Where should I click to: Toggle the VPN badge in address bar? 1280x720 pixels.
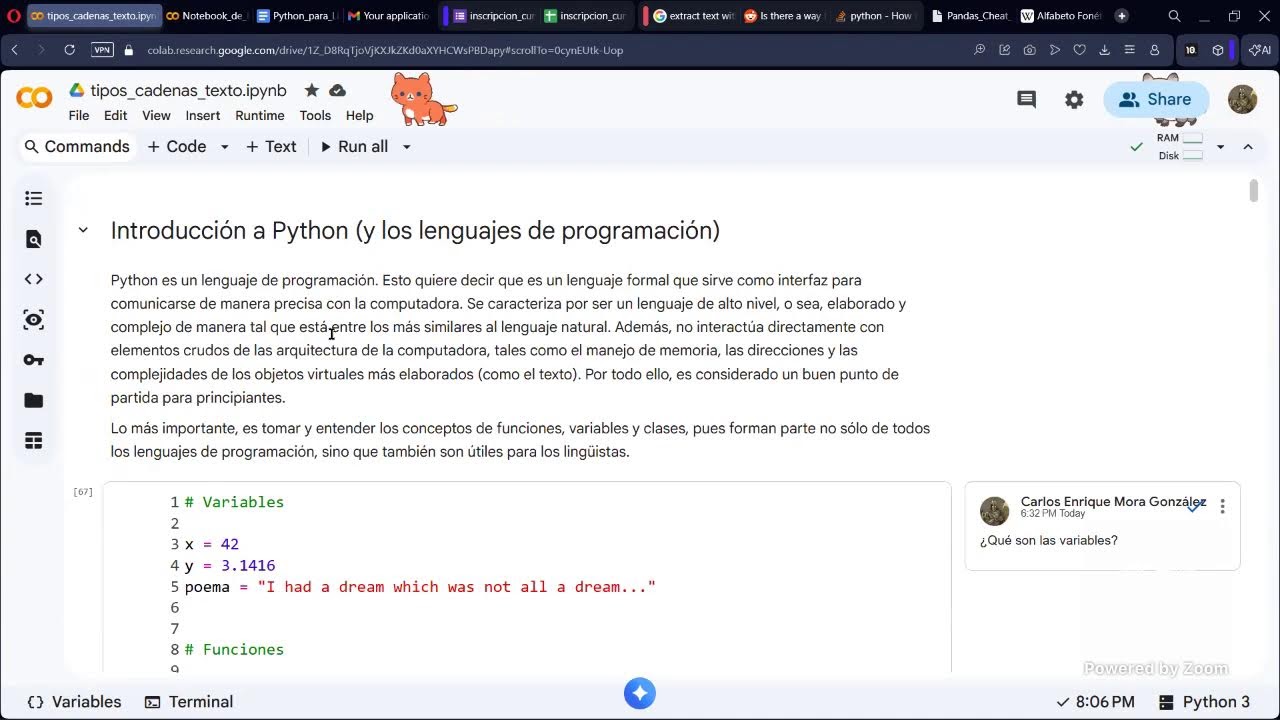(x=102, y=49)
